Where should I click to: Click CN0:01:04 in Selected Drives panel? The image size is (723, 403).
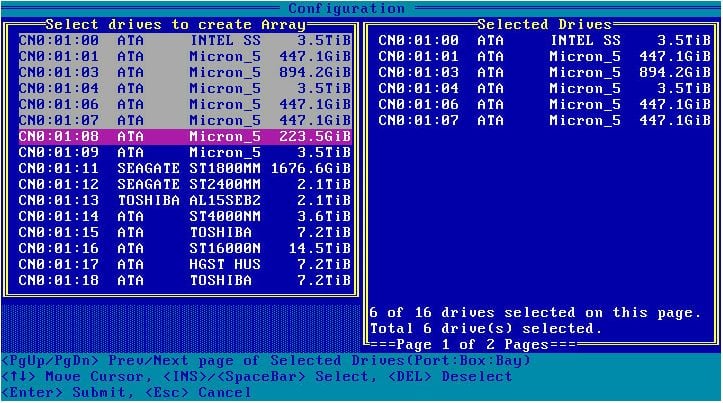click(545, 88)
